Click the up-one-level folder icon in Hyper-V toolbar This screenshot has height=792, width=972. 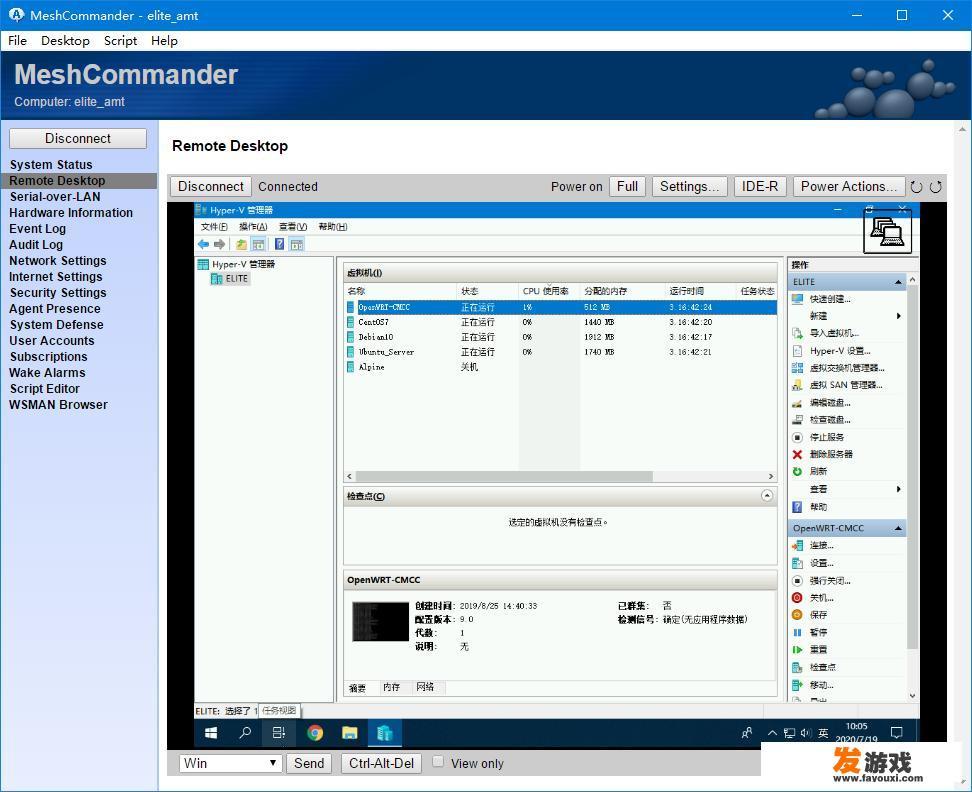point(241,244)
